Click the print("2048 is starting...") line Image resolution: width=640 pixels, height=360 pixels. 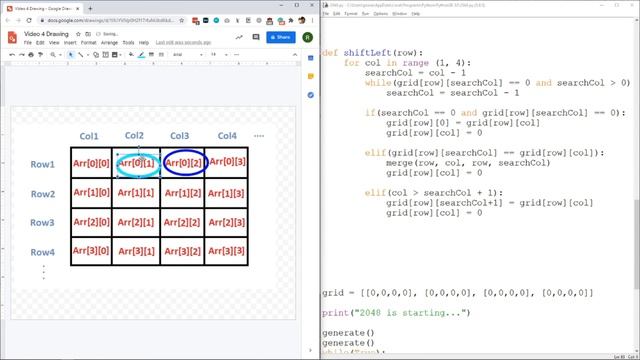point(396,313)
